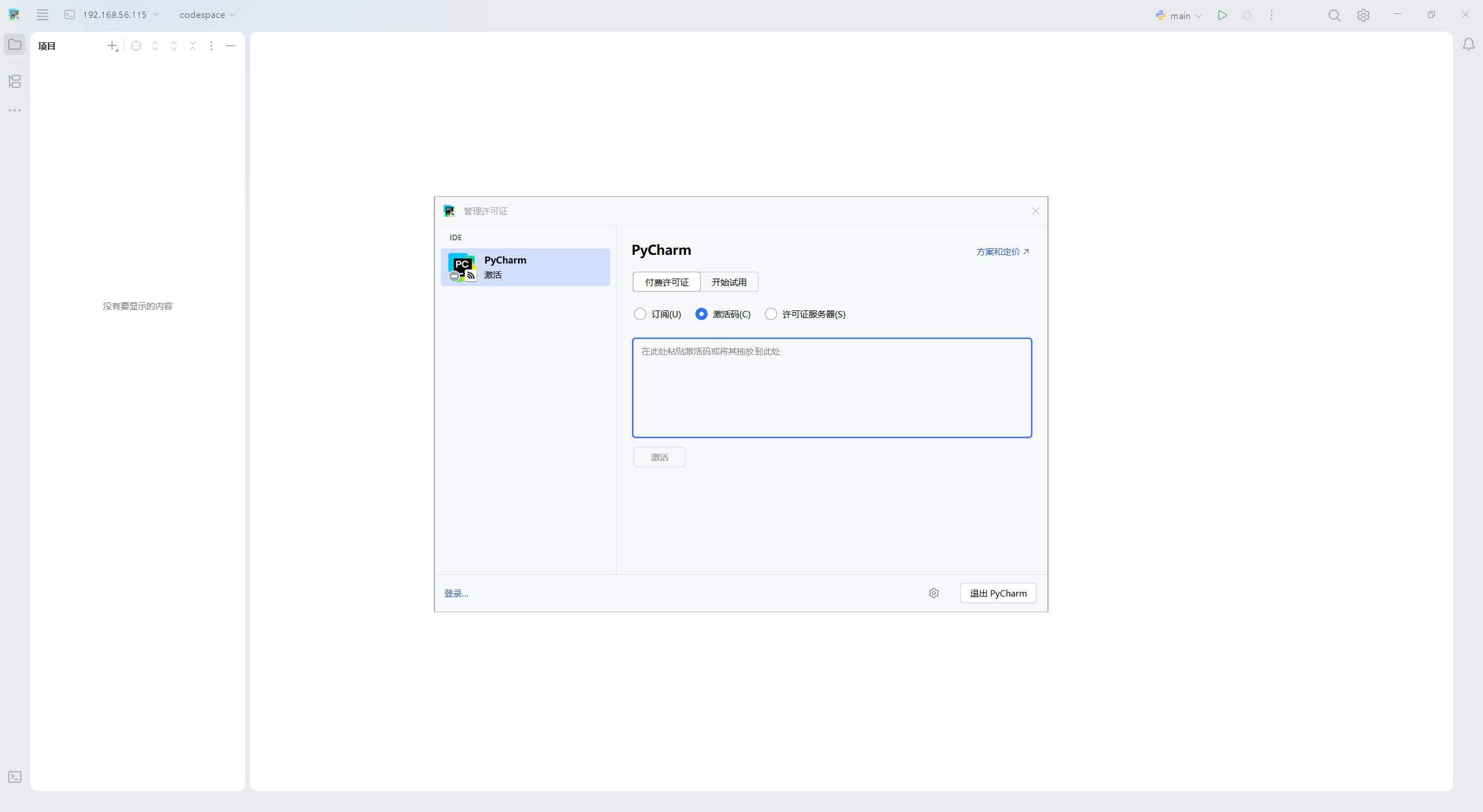Click the login link in dialog
Image resolution: width=1483 pixels, height=812 pixels.
click(456, 593)
